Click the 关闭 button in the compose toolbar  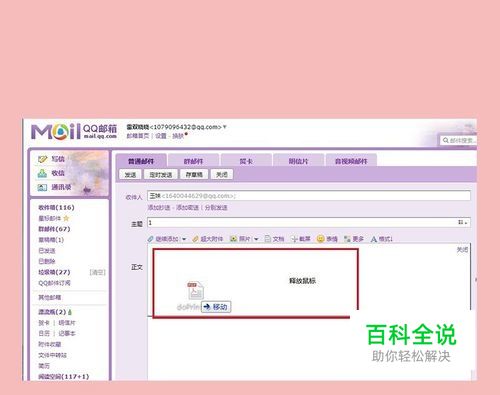pyautogui.click(x=222, y=174)
